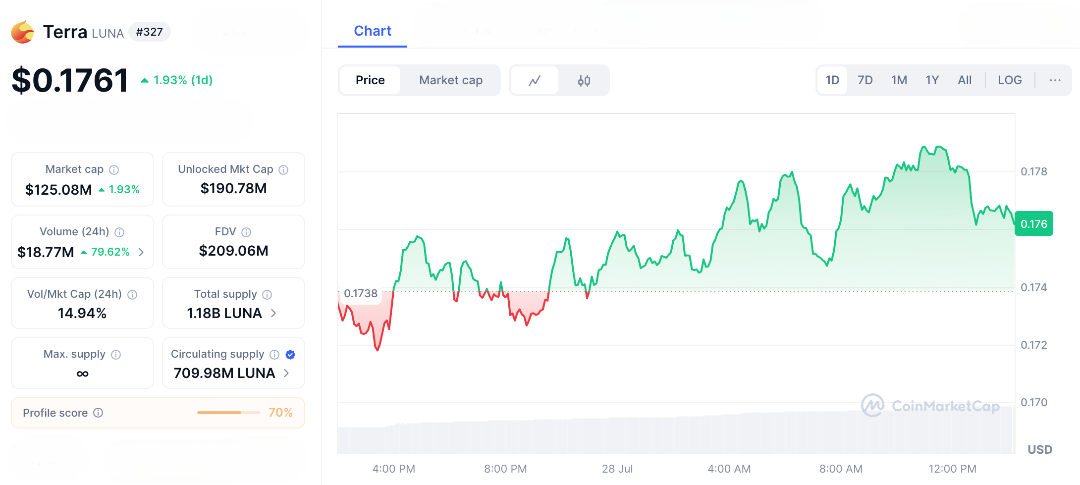The width and height of the screenshot is (1080, 485).
Task: Open the more options ellipsis menu
Action: (x=1055, y=80)
